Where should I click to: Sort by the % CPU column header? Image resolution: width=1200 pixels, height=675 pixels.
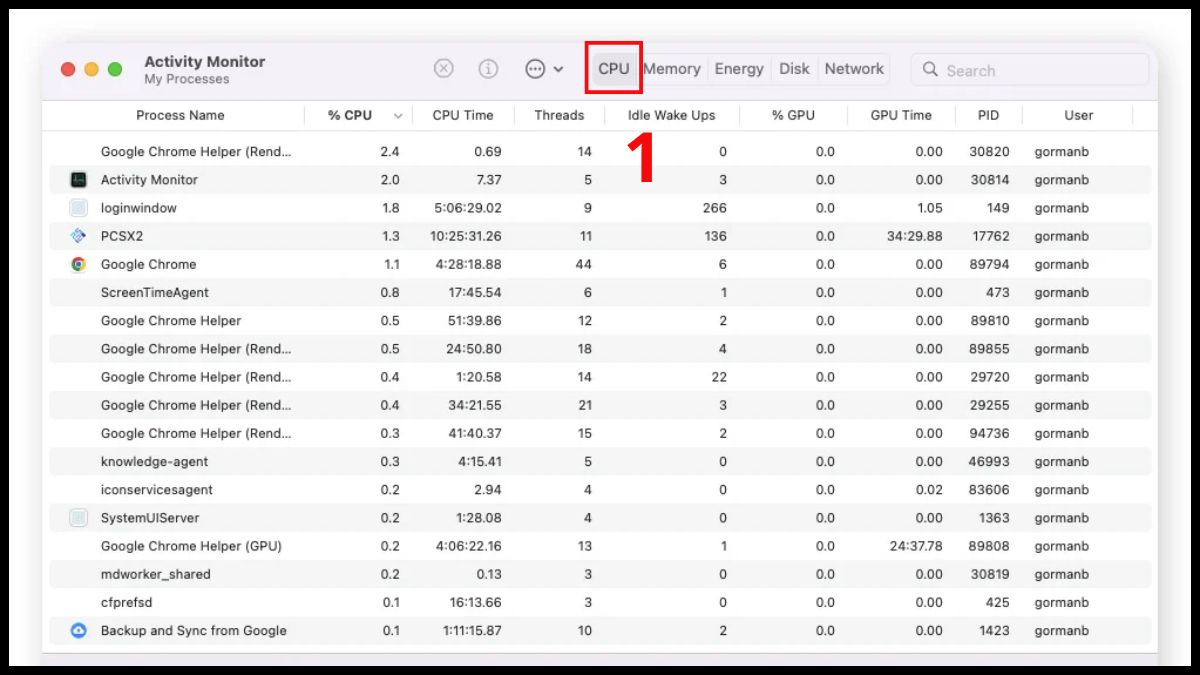coord(350,115)
